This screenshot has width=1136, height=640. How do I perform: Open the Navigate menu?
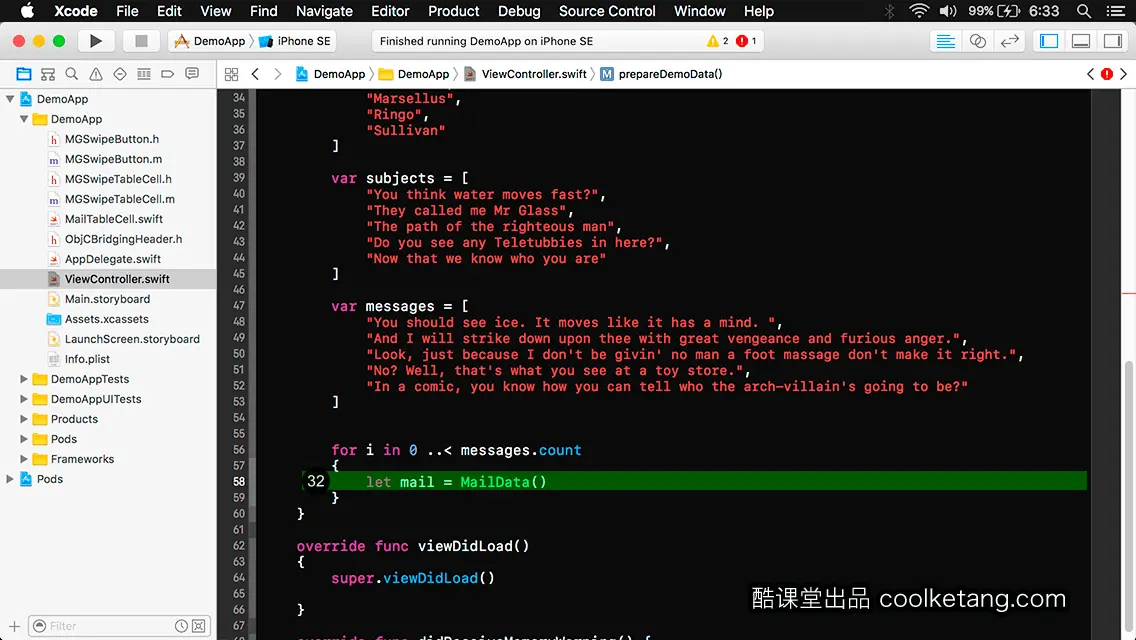pyautogui.click(x=324, y=11)
